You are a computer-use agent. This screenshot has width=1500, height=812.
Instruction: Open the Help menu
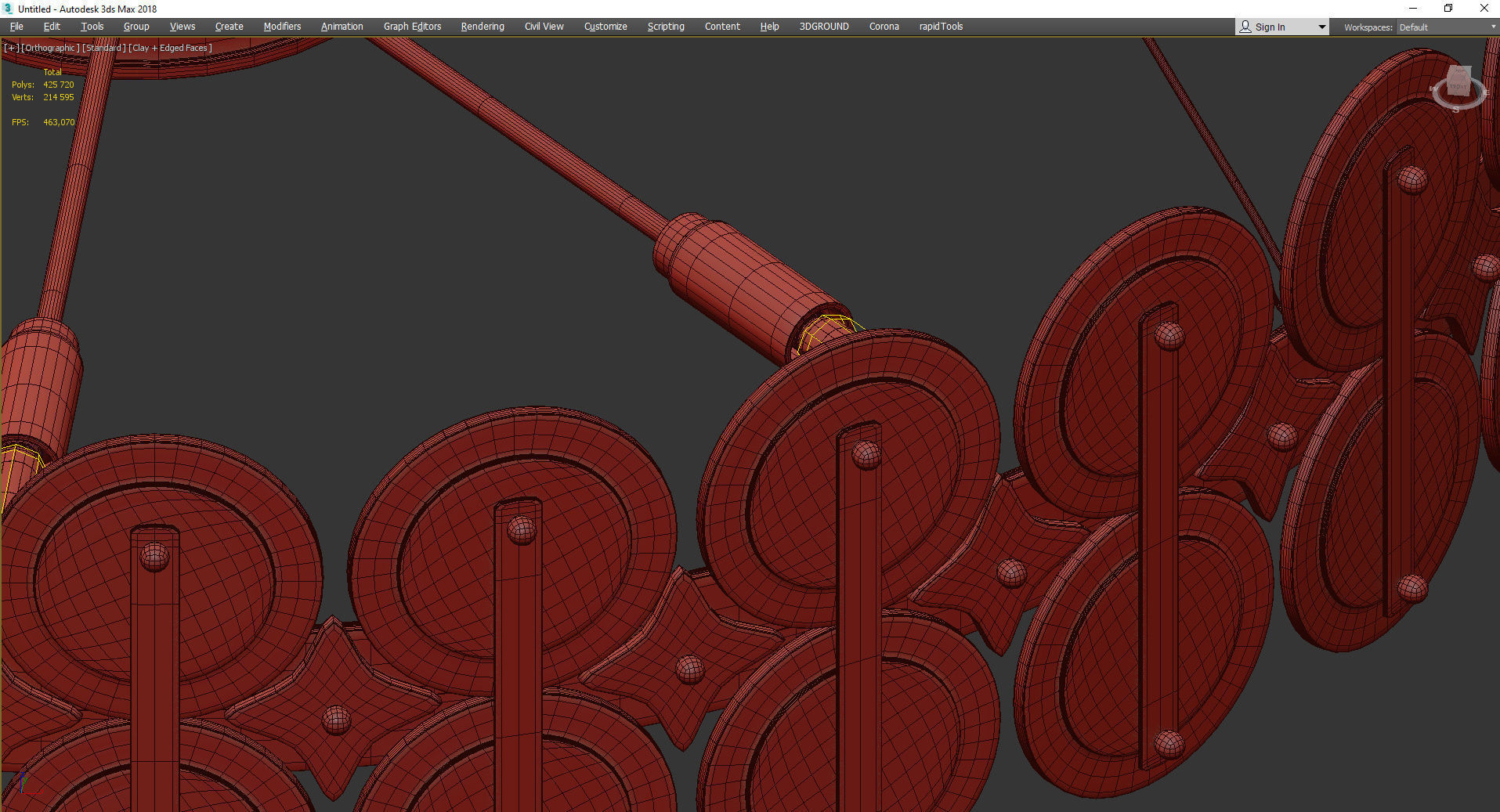[769, 27]
